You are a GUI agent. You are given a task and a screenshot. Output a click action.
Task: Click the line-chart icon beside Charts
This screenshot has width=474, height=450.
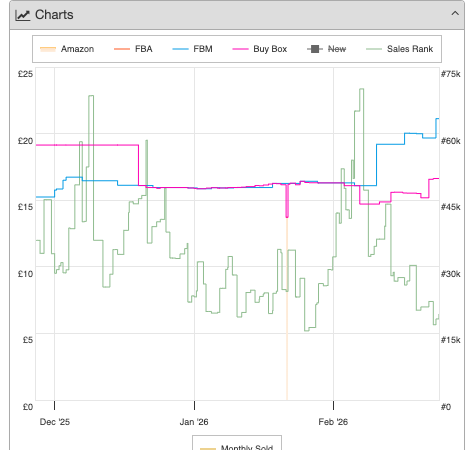pyautogui.click(x=23, y=15)
